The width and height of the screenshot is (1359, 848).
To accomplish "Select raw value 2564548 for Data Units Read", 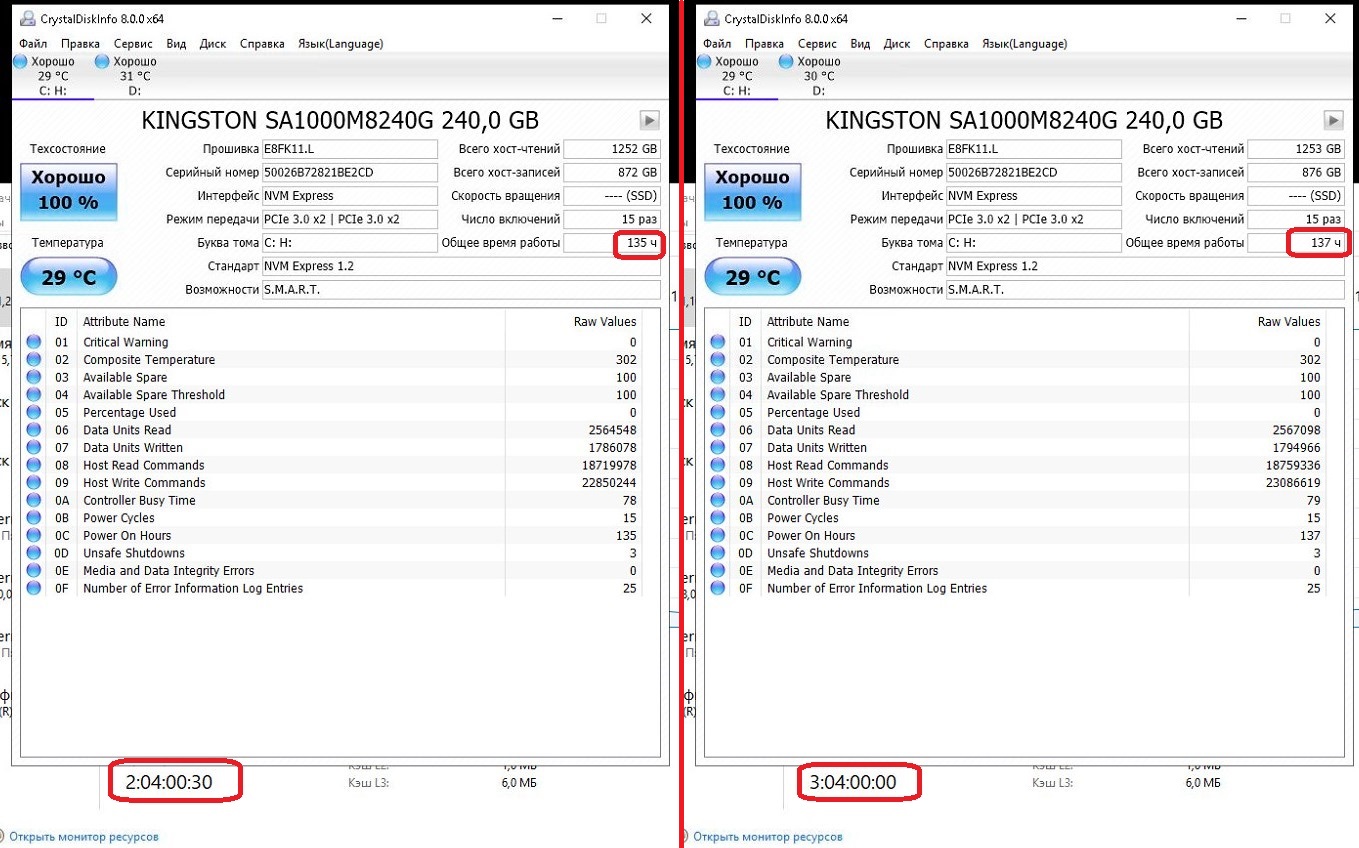I will tap(612, 430).
